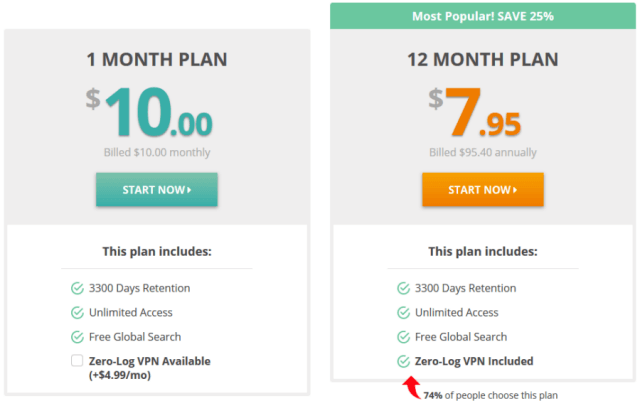Viewport: 640px width, 401px height.
Task: Click checkmark icon beside 12 month Unlimited Access
Action: [403, 313]
